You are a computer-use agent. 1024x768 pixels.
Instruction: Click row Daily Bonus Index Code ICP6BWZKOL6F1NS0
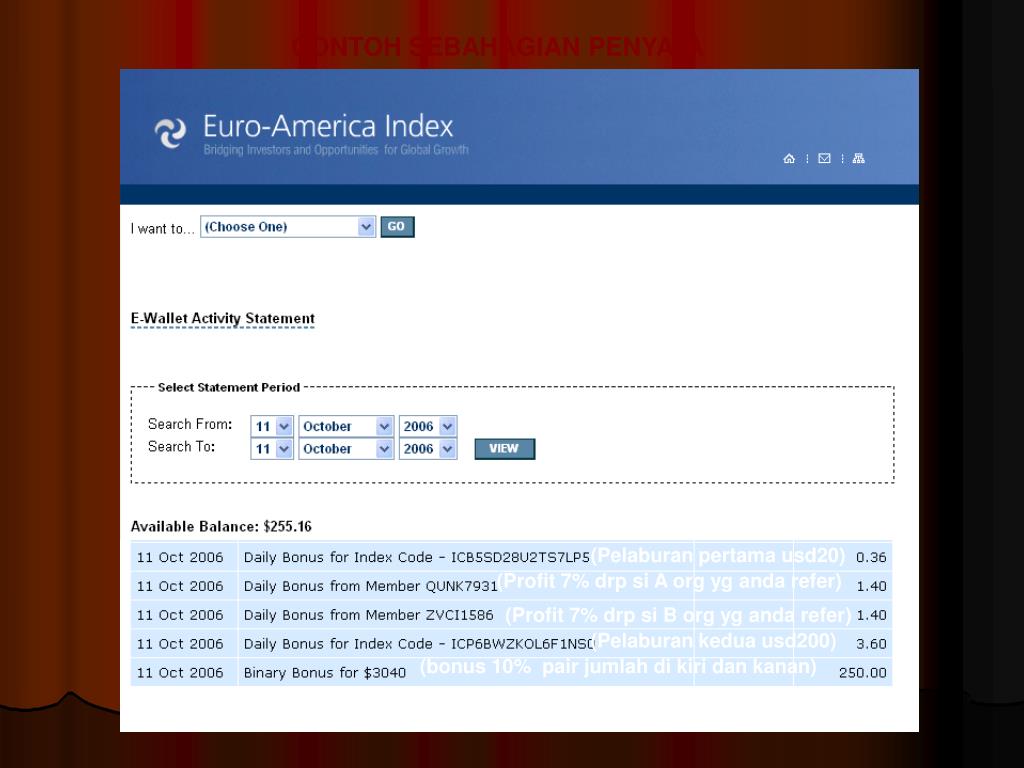[x=511, y=643]
